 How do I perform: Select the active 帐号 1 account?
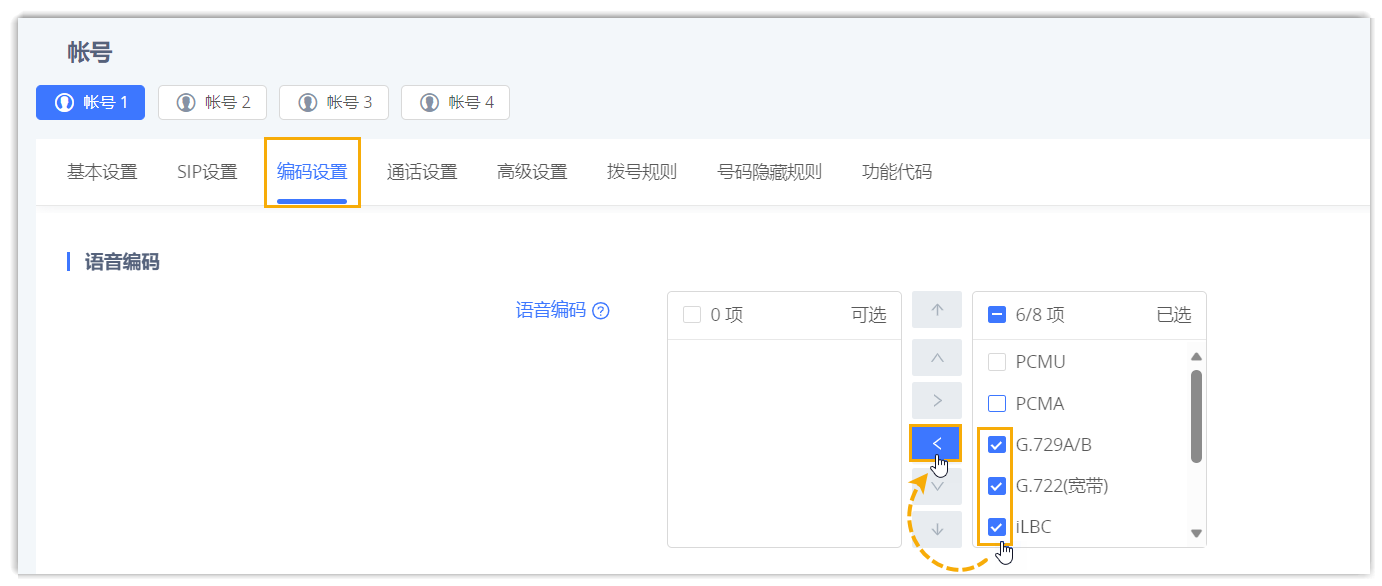pos(91,102)
